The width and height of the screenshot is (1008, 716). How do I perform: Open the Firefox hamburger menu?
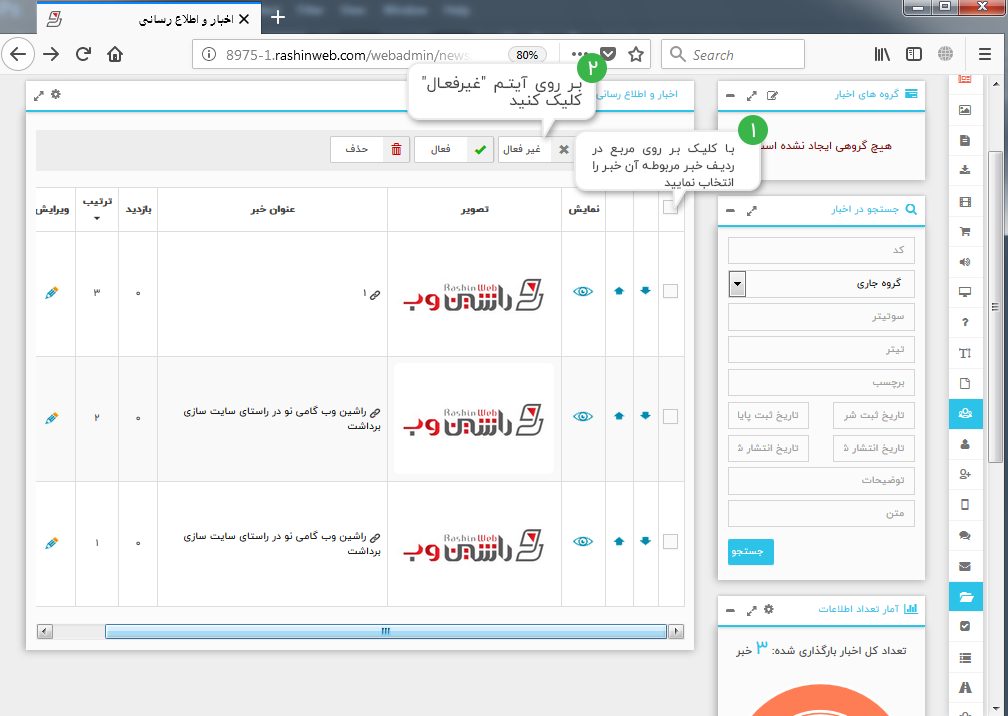coord(984,54)
